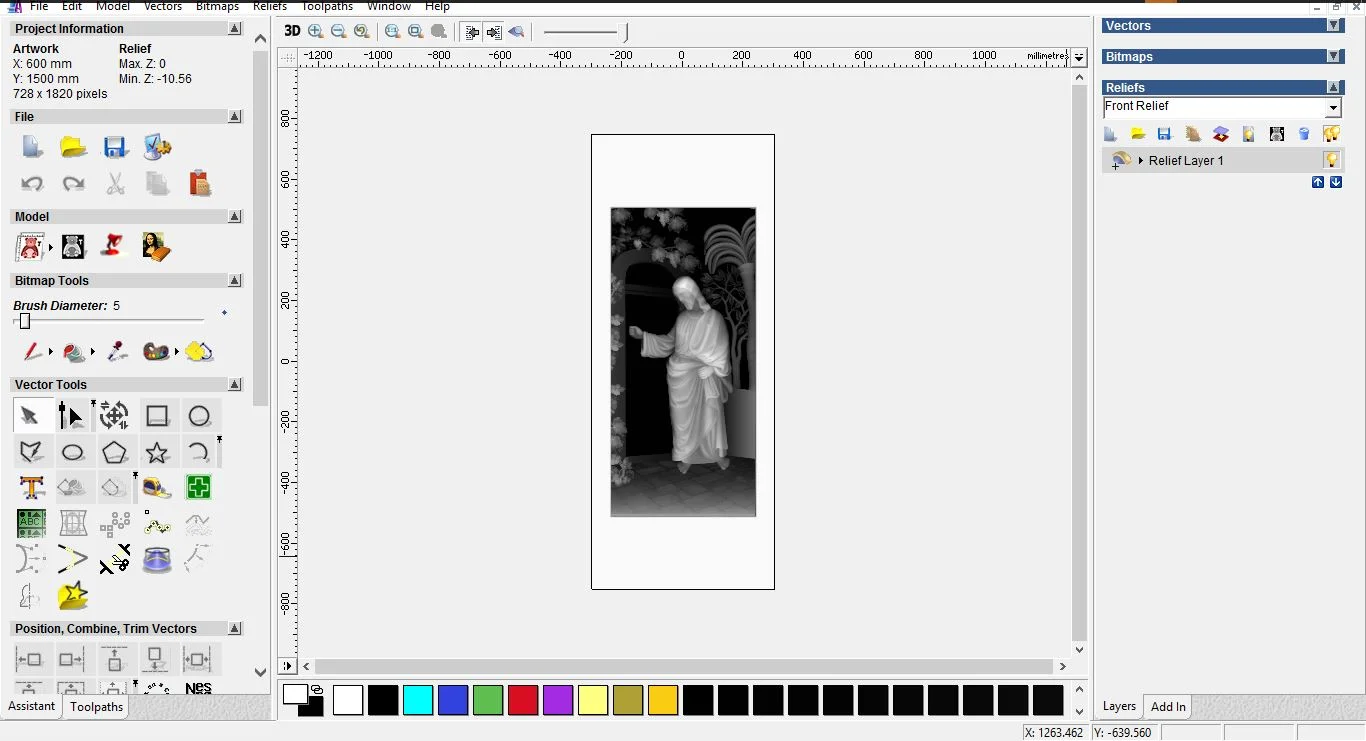
Task: Toggle all relief layers visibility bulbs
Action: click(1331, 134)
